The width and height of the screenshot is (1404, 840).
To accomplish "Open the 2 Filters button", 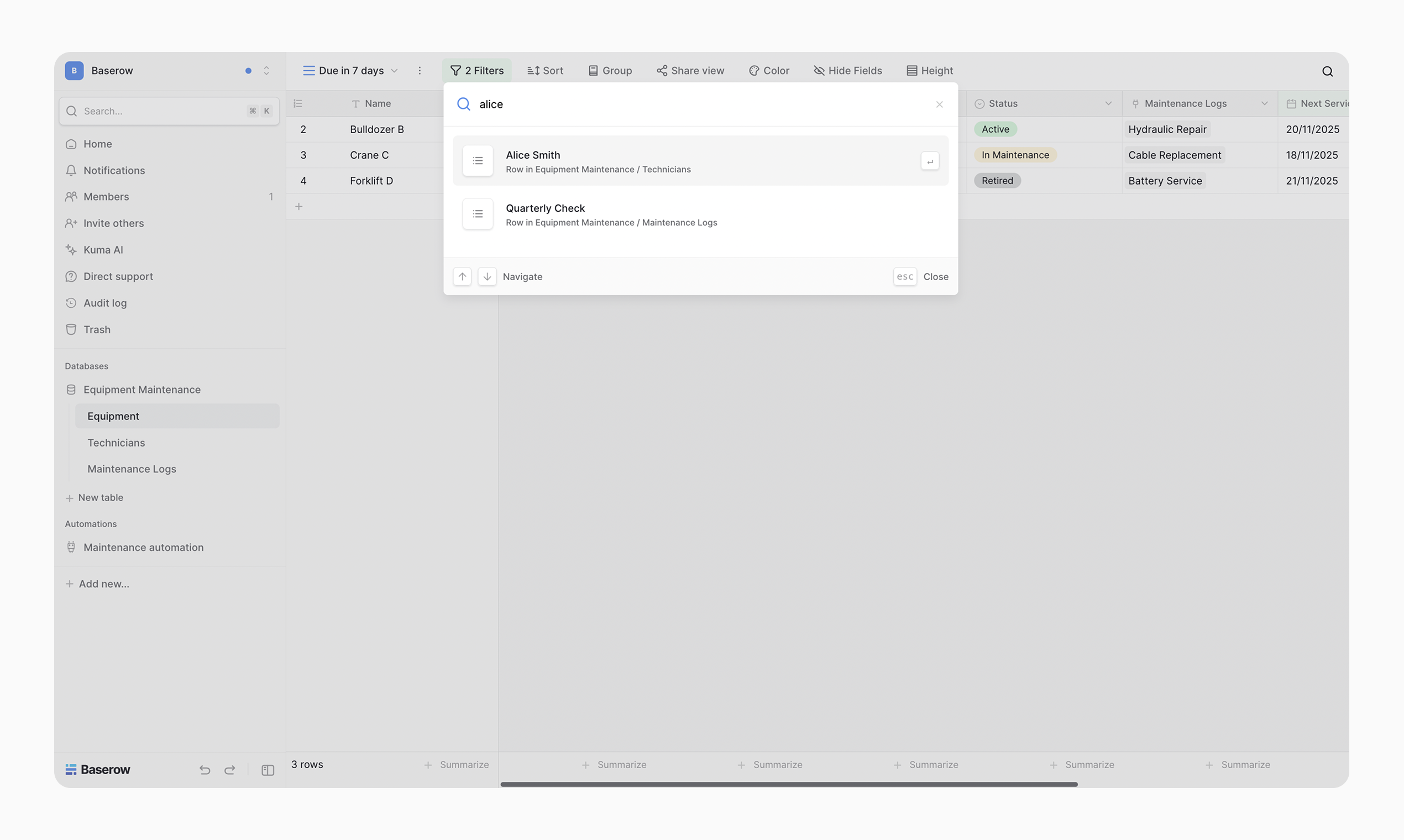I will point(476,71).
